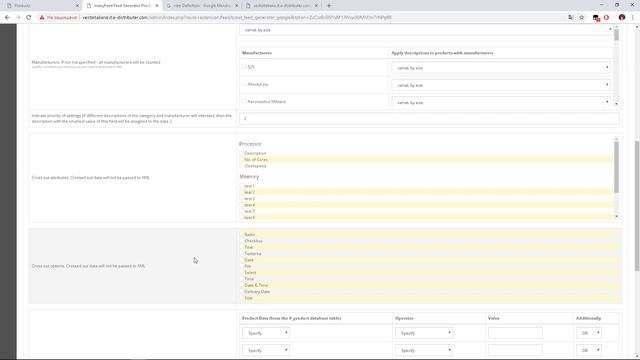640x360 pixels.
Task: Click the not-secure warning icon
Action: tap(42, 18)
